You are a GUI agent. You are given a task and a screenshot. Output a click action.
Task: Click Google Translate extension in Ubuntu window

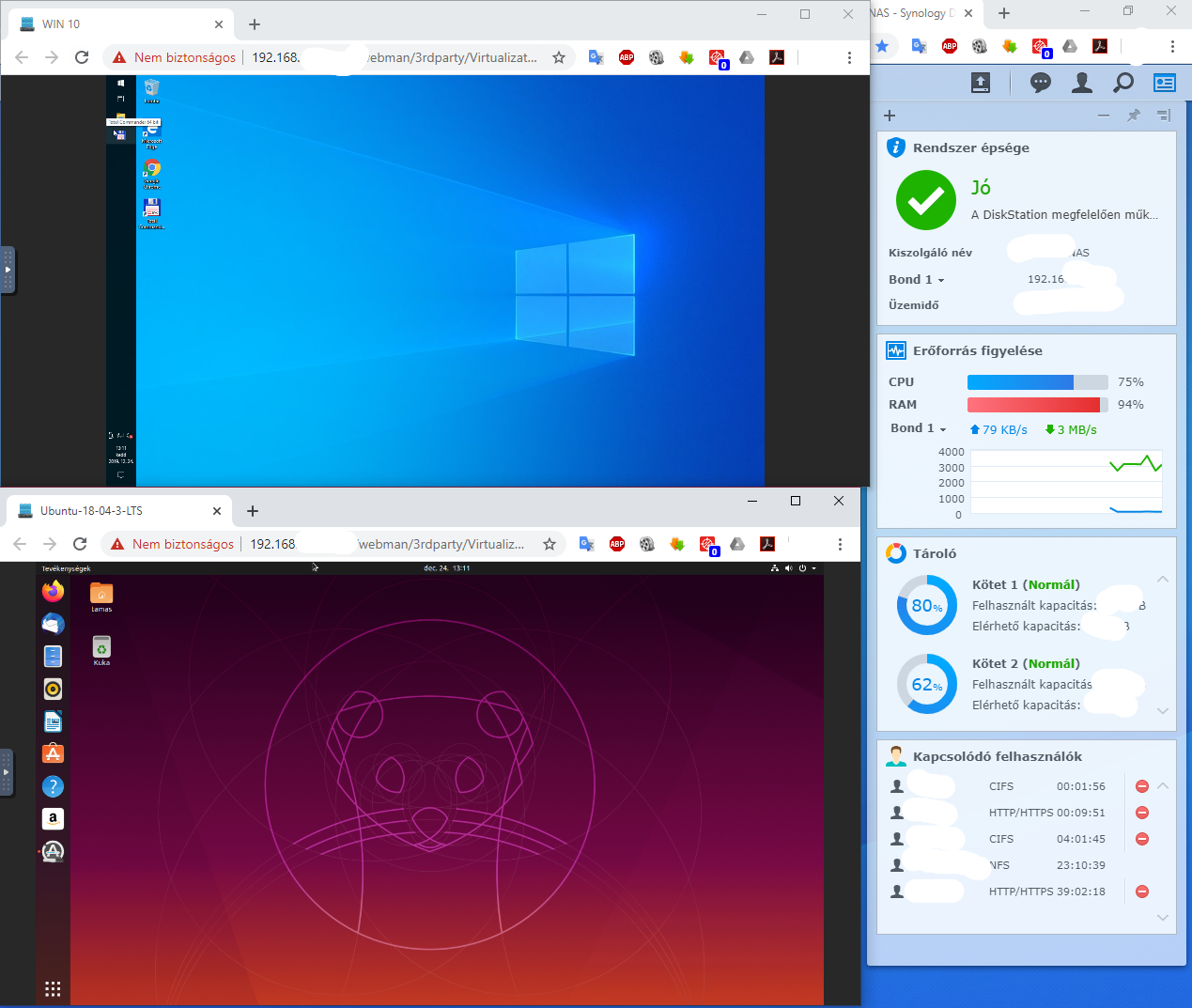[586, 544]
